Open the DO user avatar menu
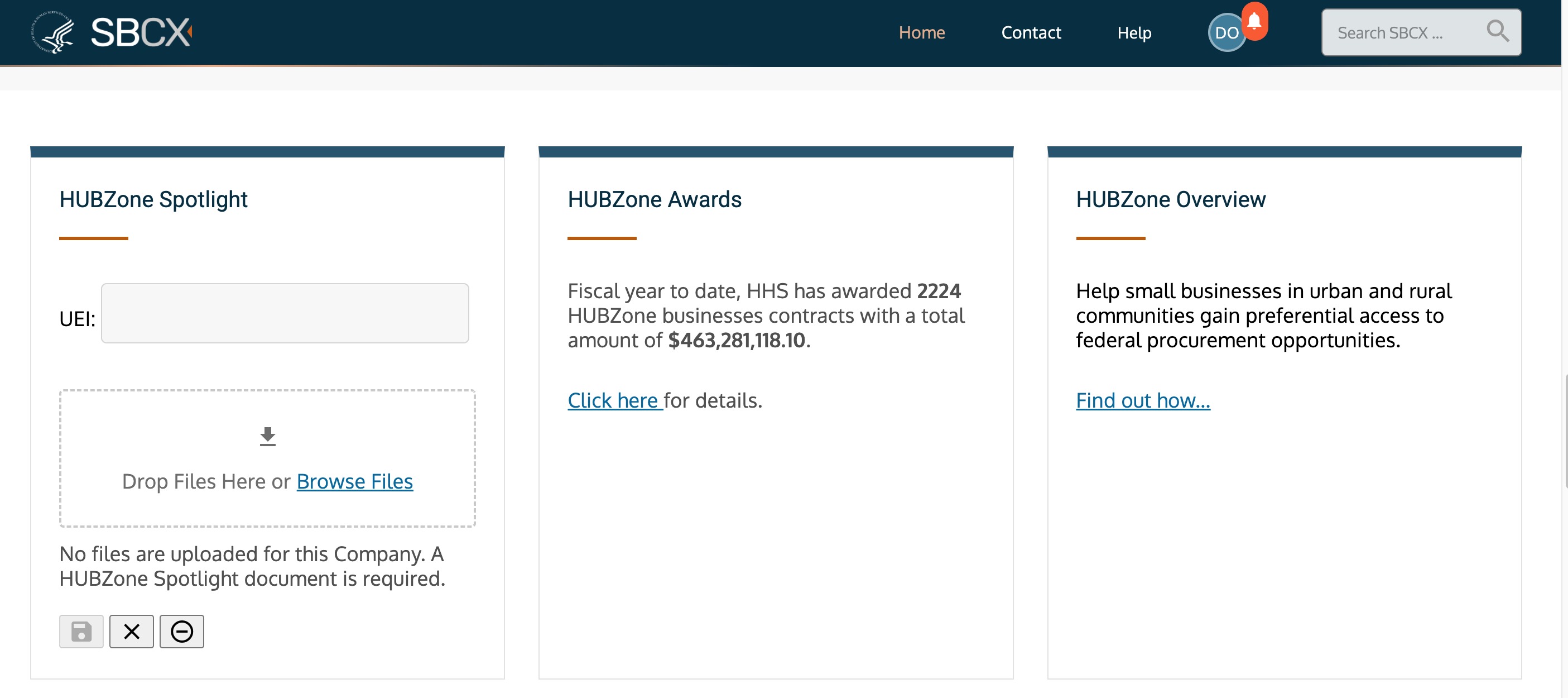 (1226, 33)
